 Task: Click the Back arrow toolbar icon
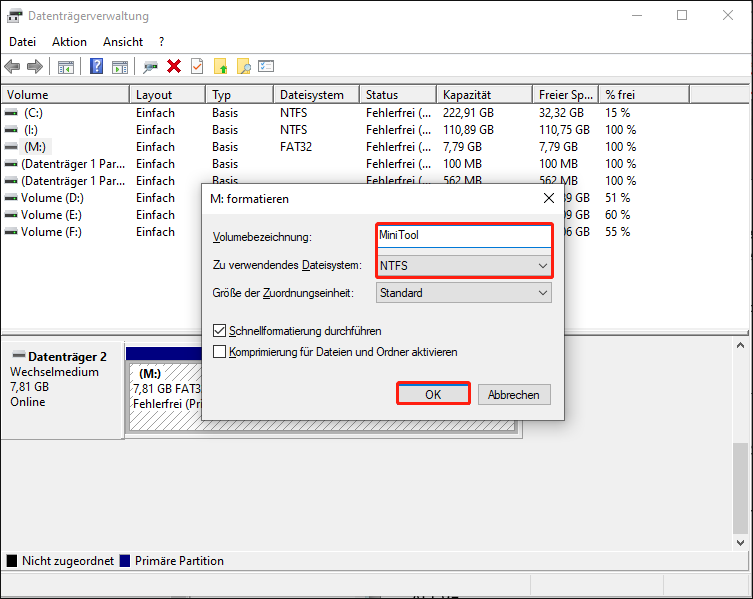click(x=12, y=66)
